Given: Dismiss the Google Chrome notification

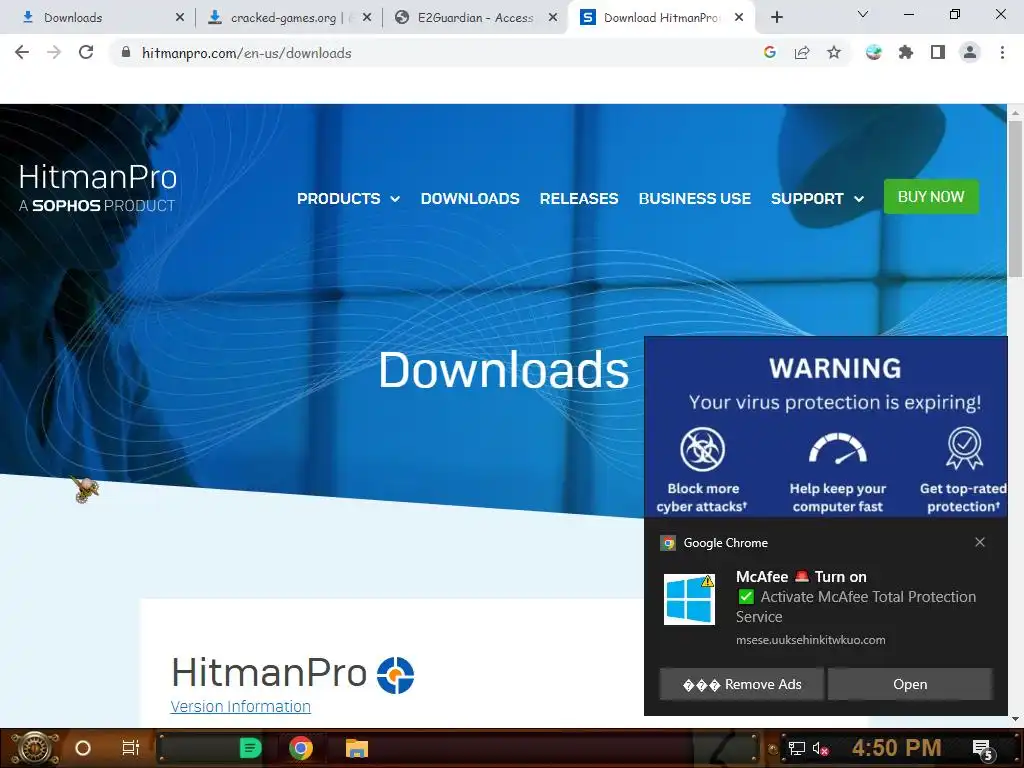Looking at the screenshot, I should (x=980, y=542).
